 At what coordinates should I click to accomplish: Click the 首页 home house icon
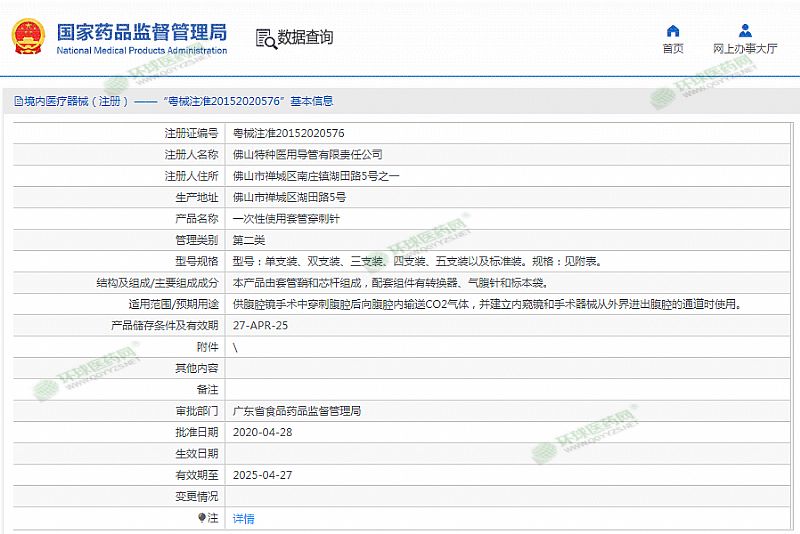[673, 30]
